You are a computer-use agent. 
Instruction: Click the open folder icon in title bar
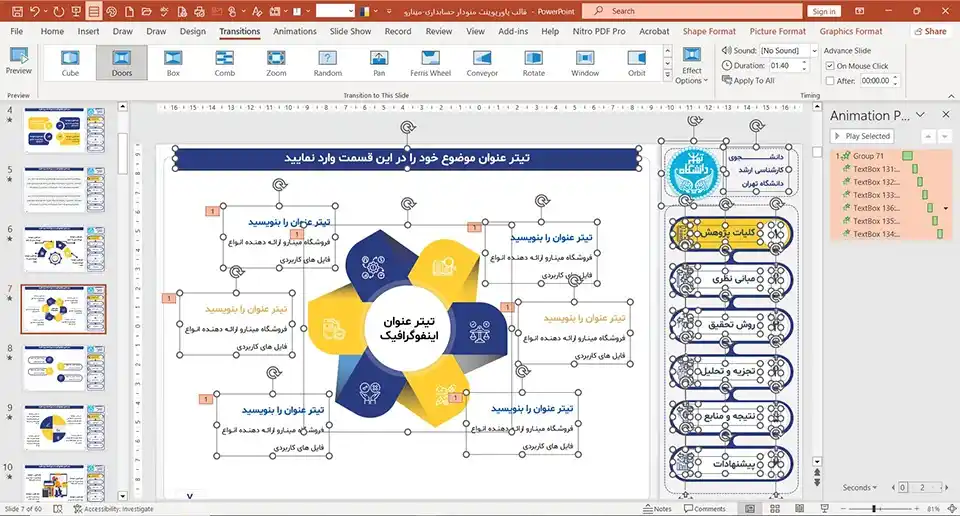click(x=146, y=11)
